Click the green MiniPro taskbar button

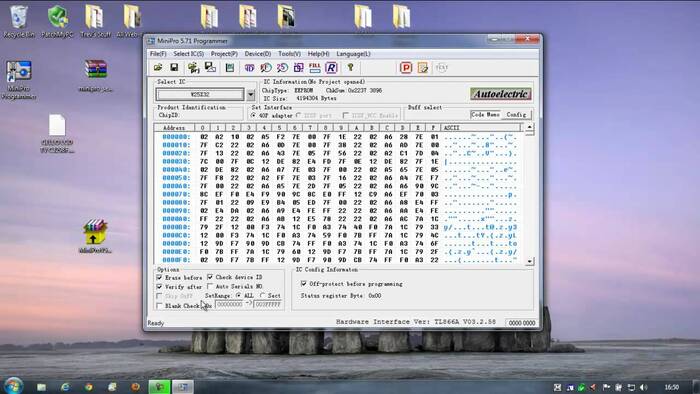159,387
